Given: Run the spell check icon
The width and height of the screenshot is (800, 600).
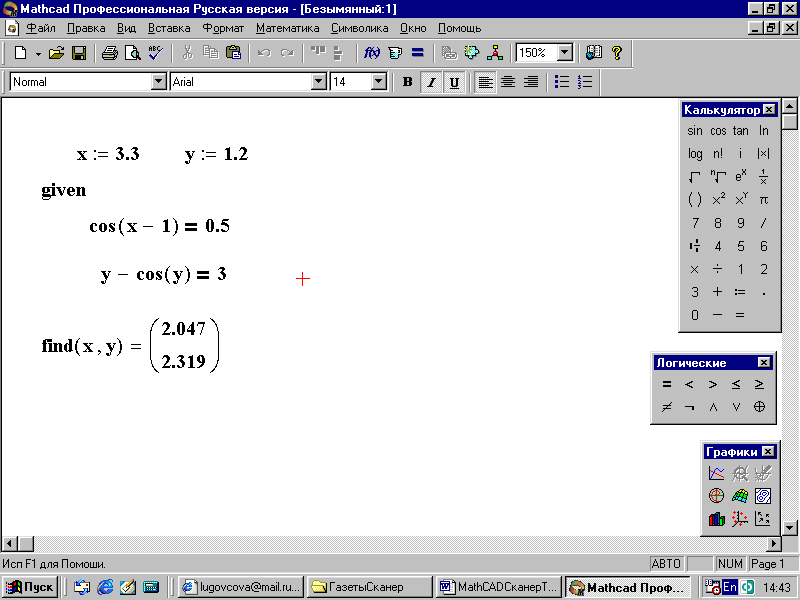Looking at the screenshot, I should (x=155, y=53).
